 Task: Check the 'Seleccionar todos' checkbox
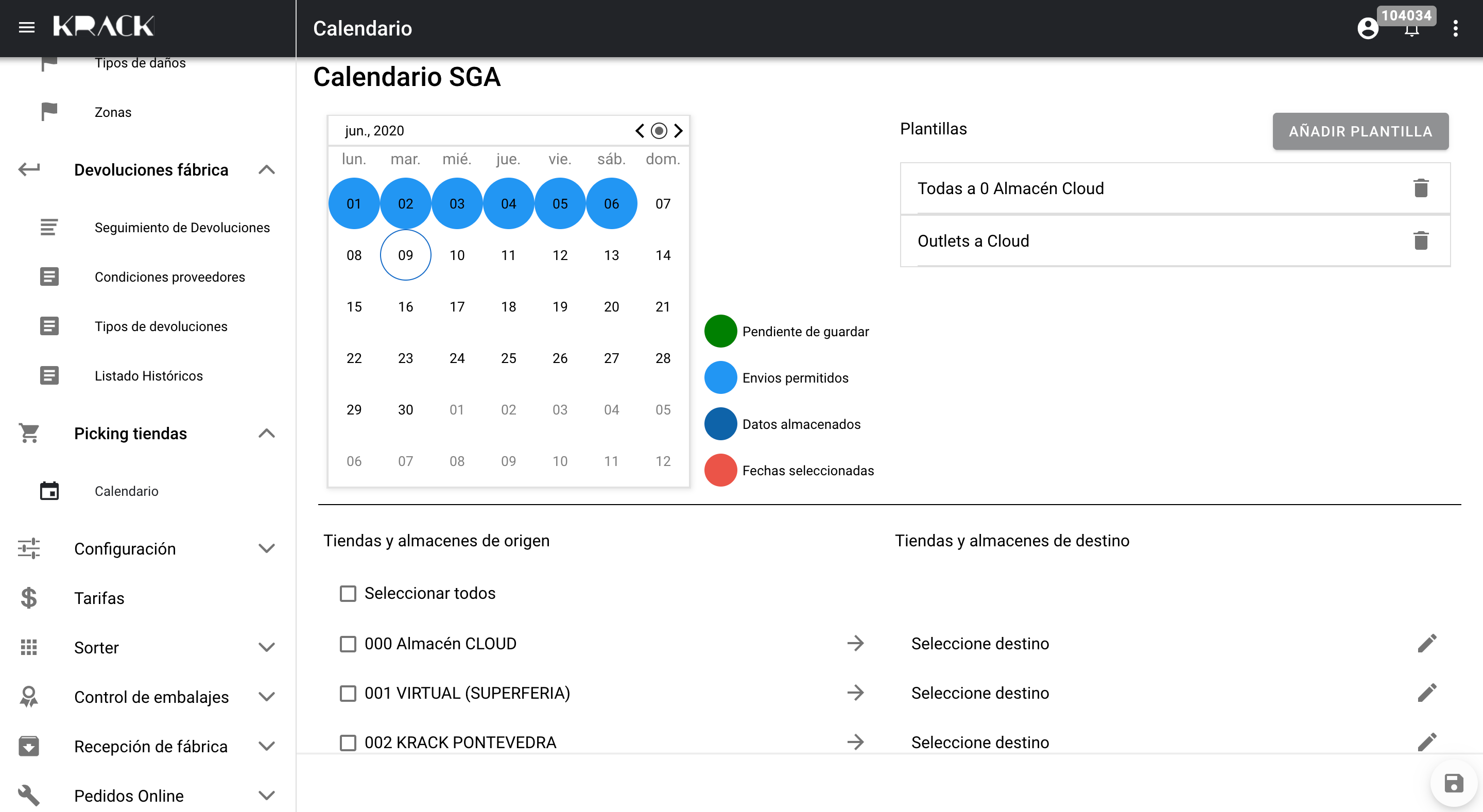click(348, 593)
